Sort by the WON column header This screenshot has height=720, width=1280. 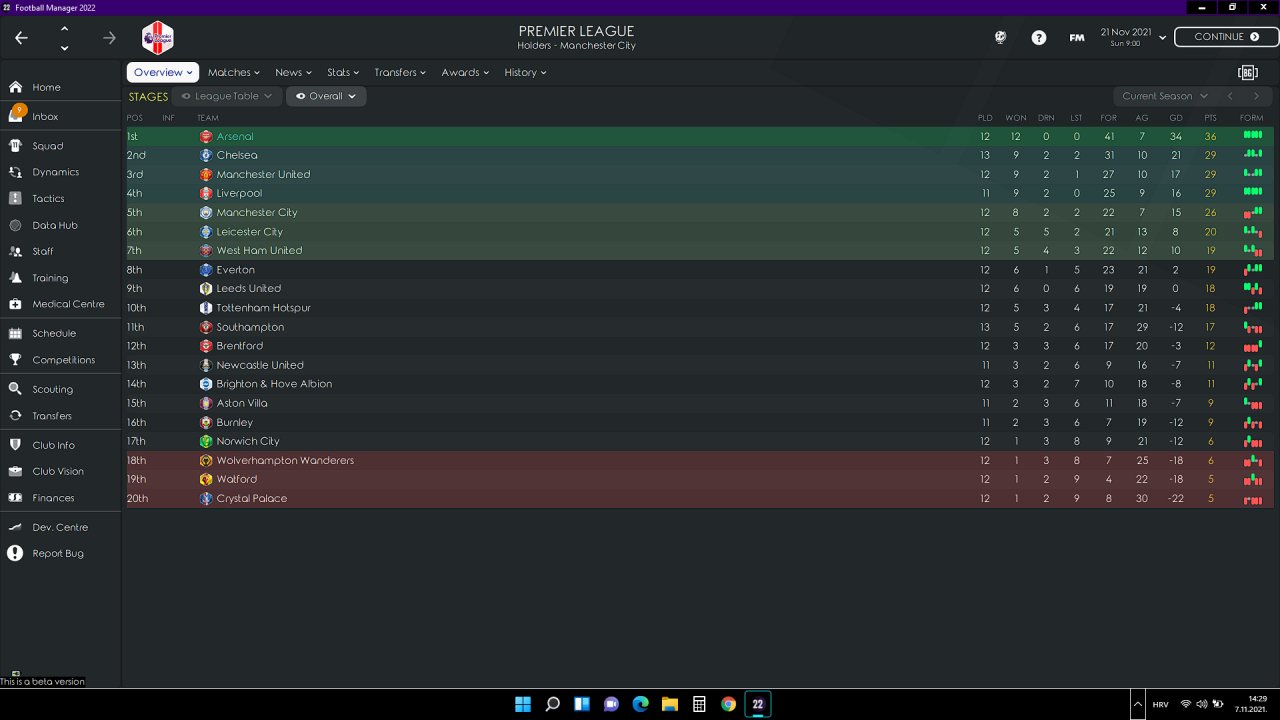point(1016,118)
